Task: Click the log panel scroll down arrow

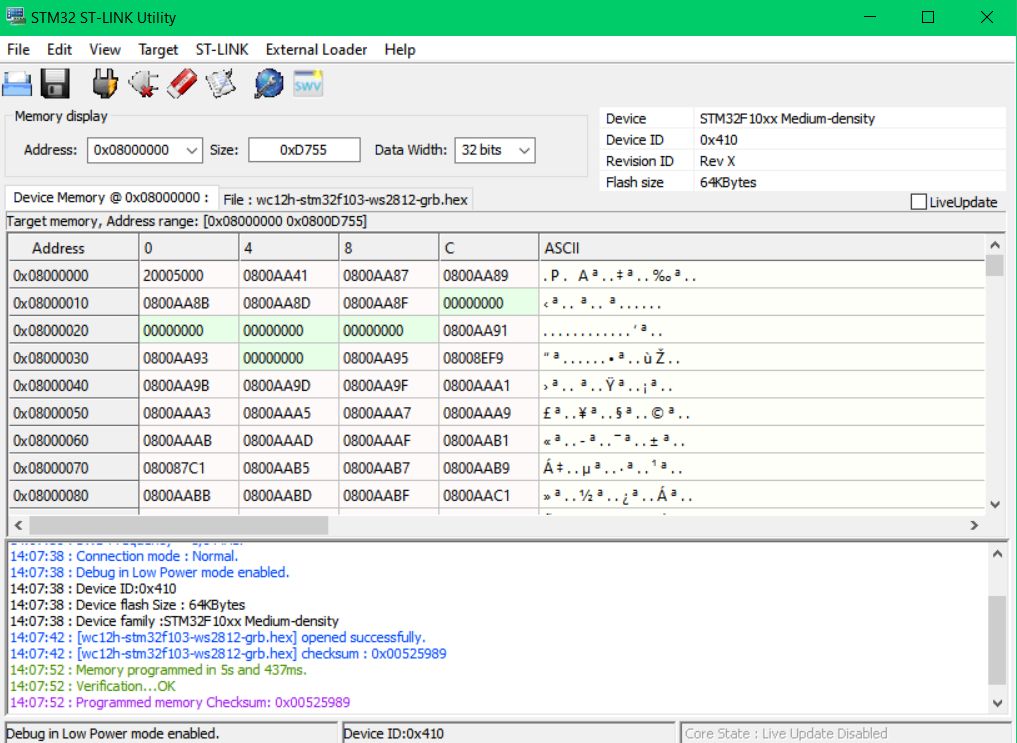Action: 995,704
